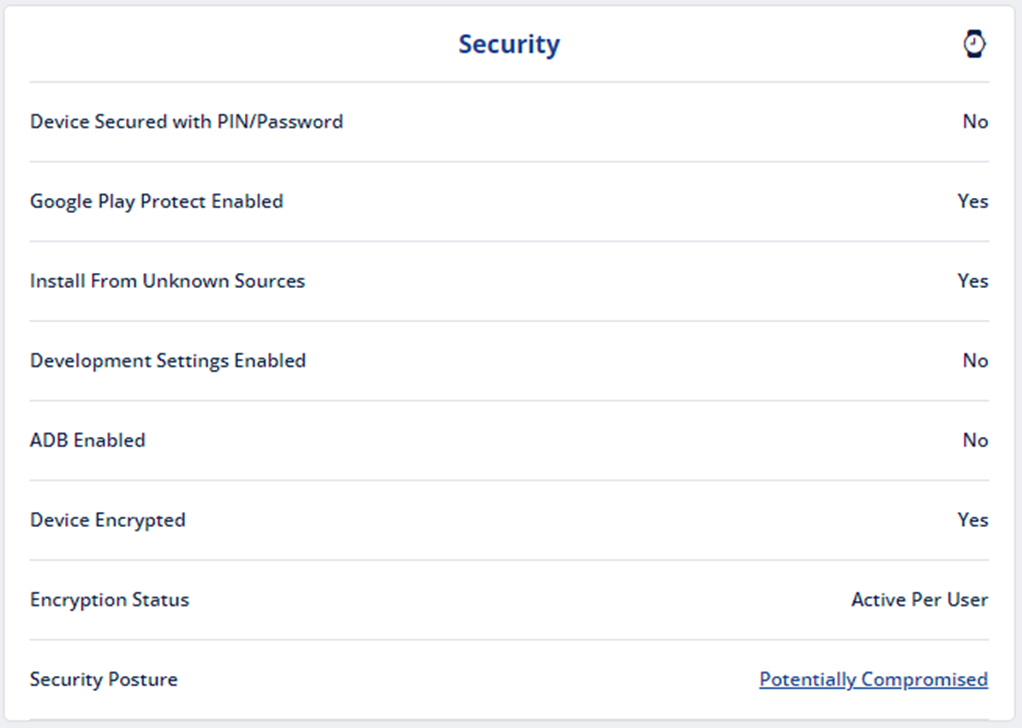1022x728 pixels.
Task: Click the Security panel title
Action: pyautogui.click(x=509, y=44)
